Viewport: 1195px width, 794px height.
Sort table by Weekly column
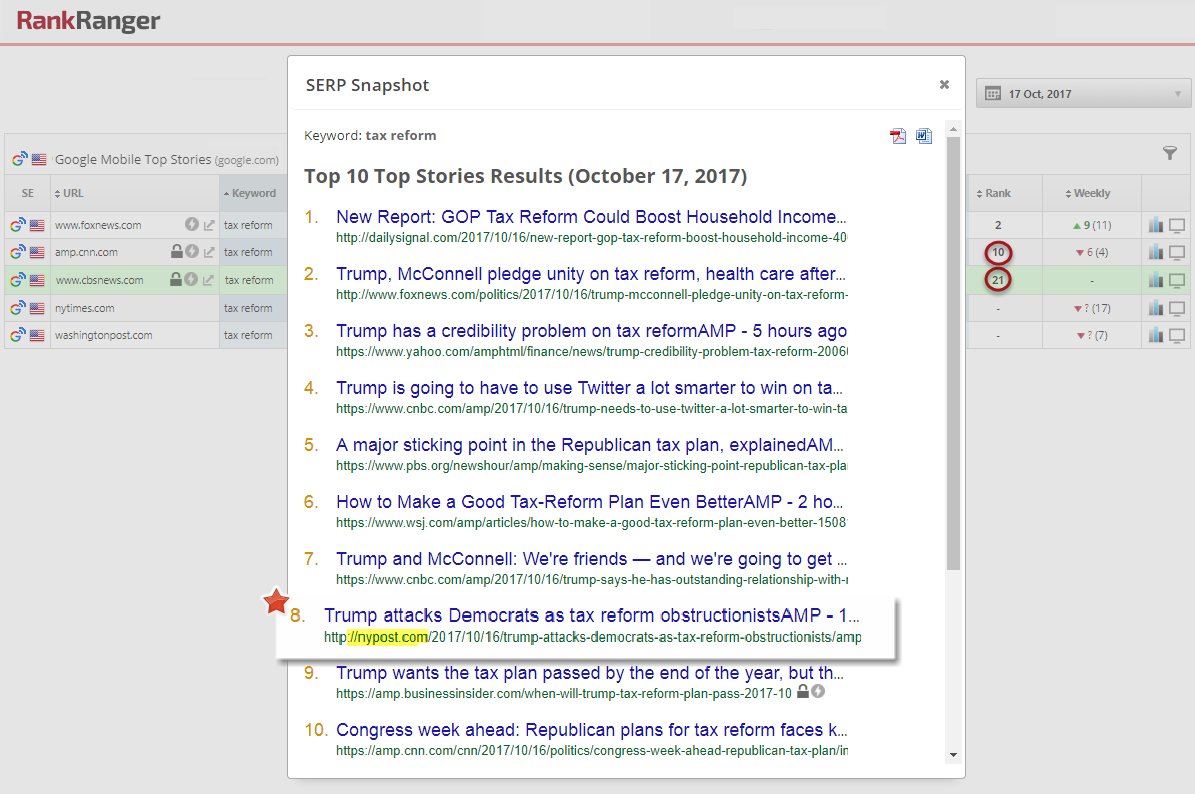coord(1091,193)
